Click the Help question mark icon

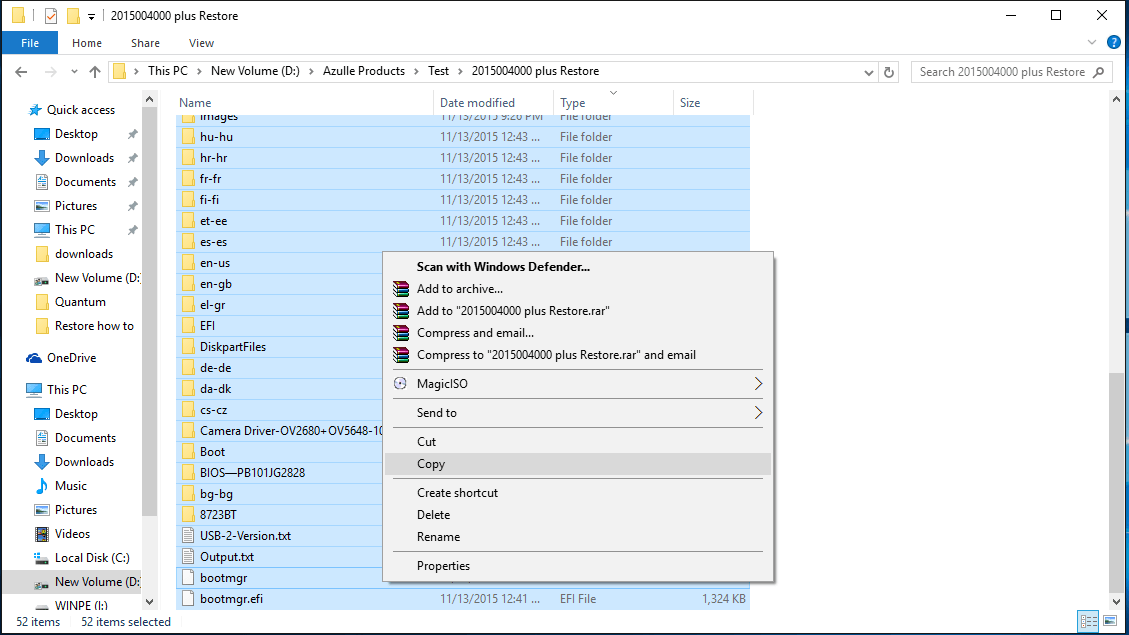(x=1114, y=43)
